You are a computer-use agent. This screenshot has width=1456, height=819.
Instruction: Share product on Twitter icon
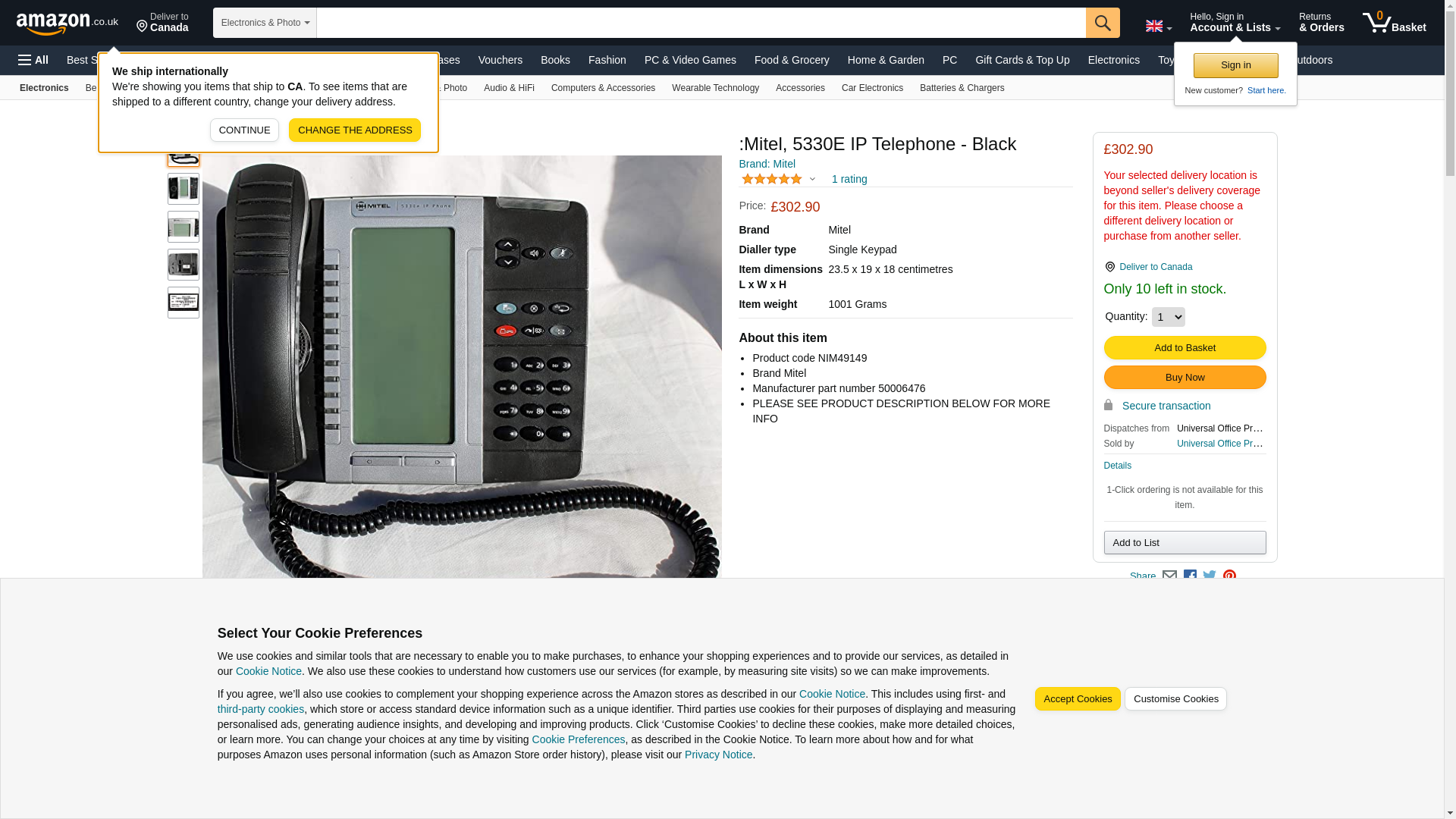click(x=1210, y=576)
